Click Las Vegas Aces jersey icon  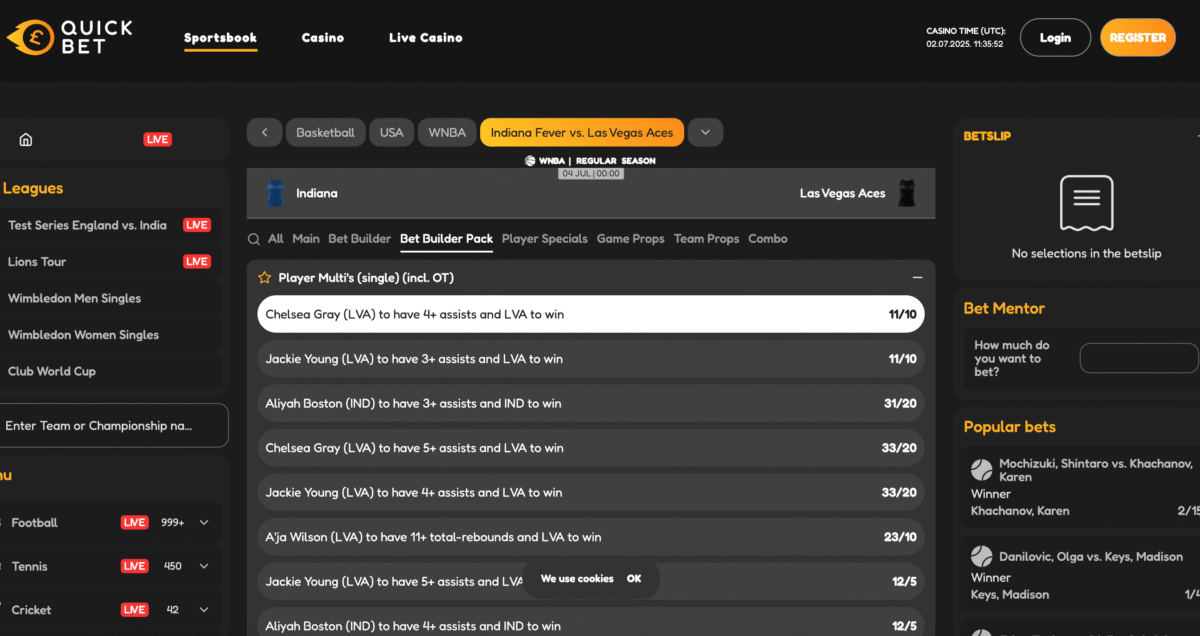coord(906,193)
